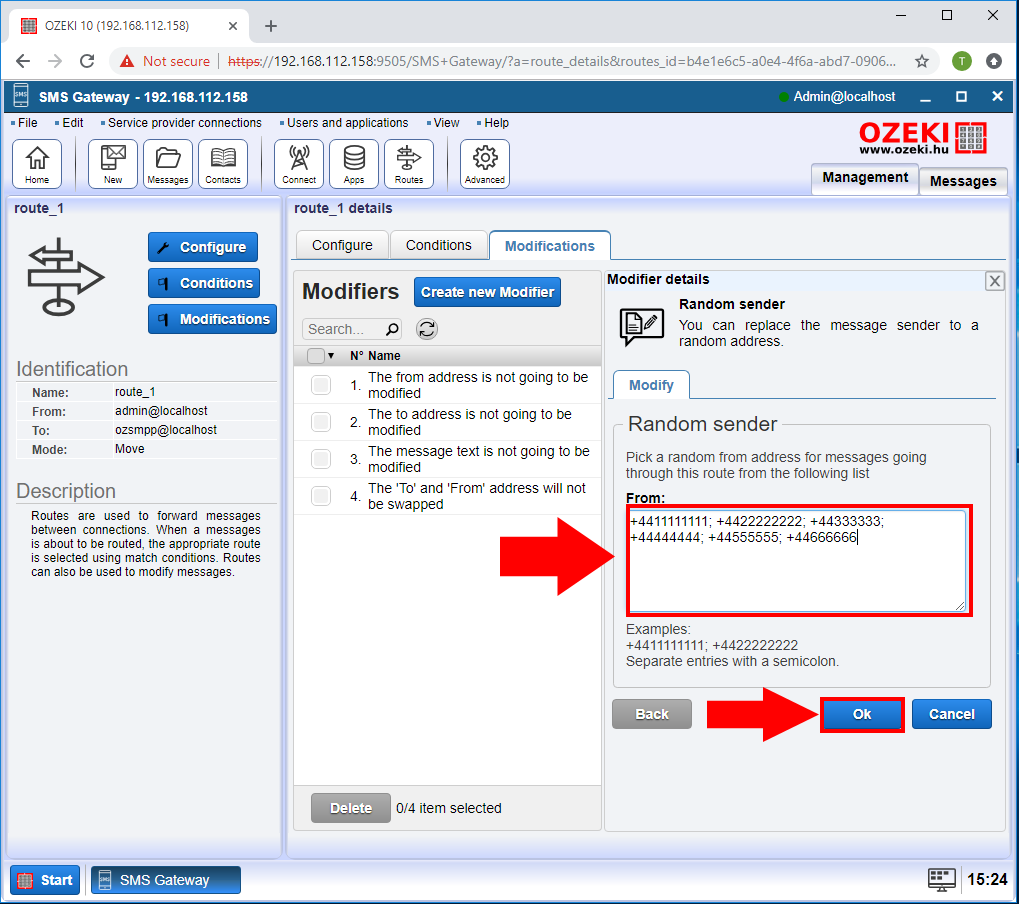Bookmark this page with the star icon
Viewport: 1019px width, 904px height.
[922, 61]
